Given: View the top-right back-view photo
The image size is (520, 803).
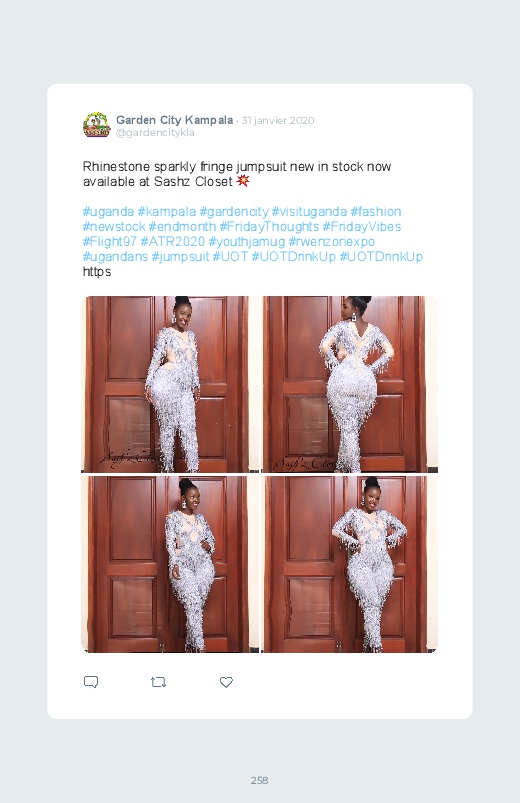Looking at the screenshot, I should 349,384.
